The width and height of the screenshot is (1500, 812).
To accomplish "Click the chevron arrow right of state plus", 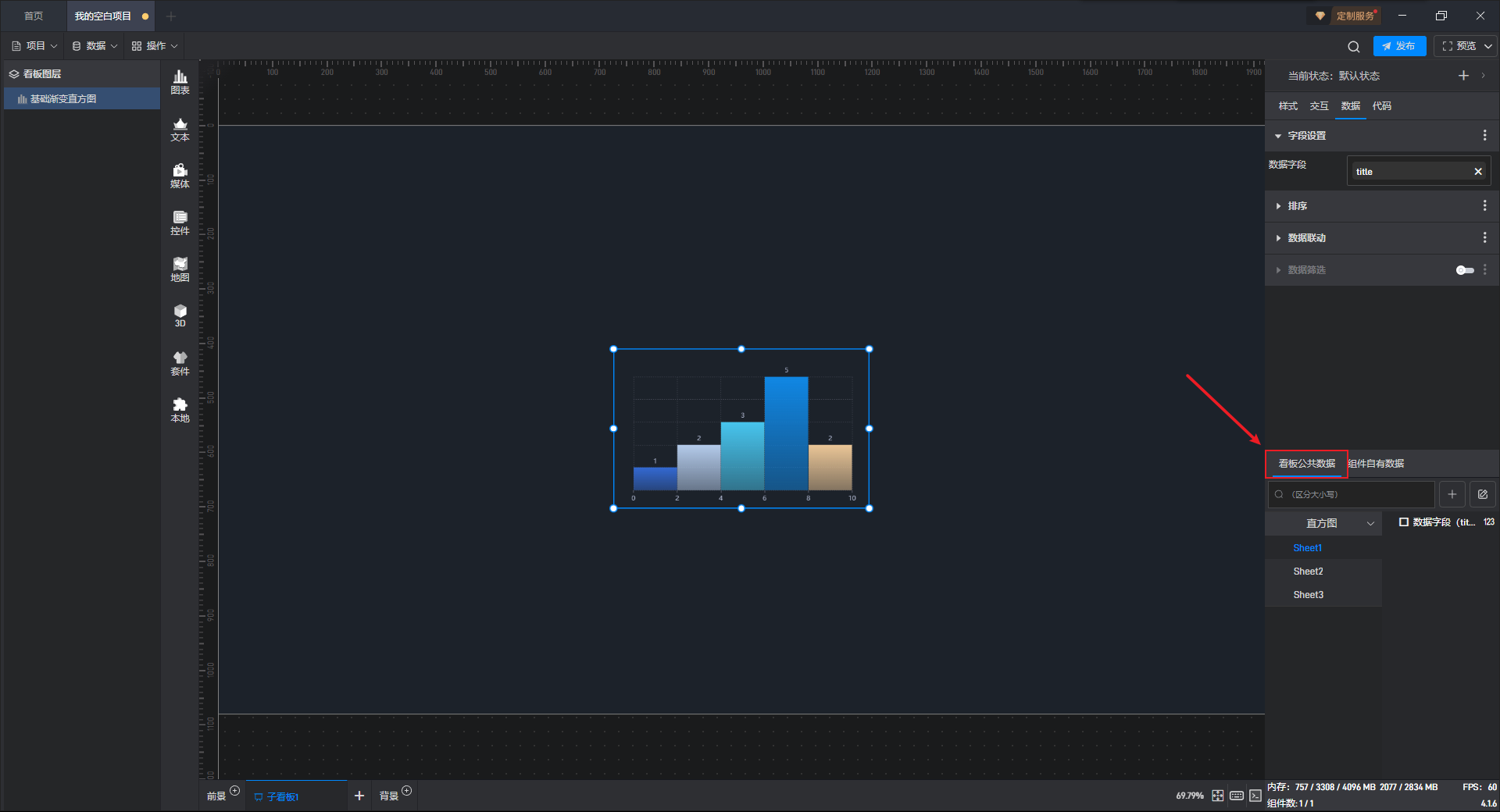I will coord(1484,76).
